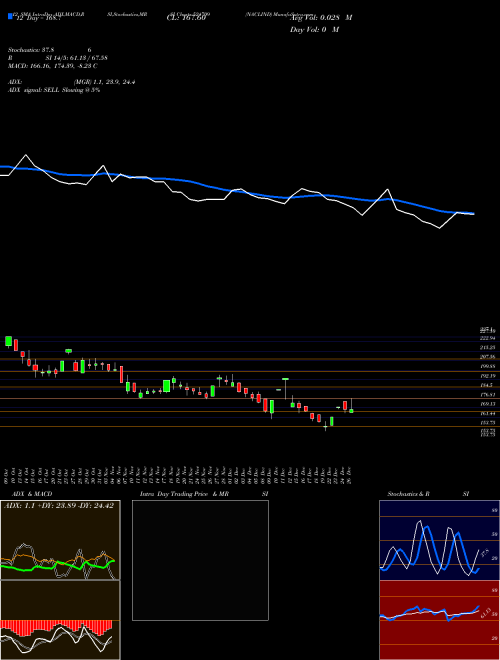Click the 199.88 price axis label
500x660 pixels.
coord(489,366)
